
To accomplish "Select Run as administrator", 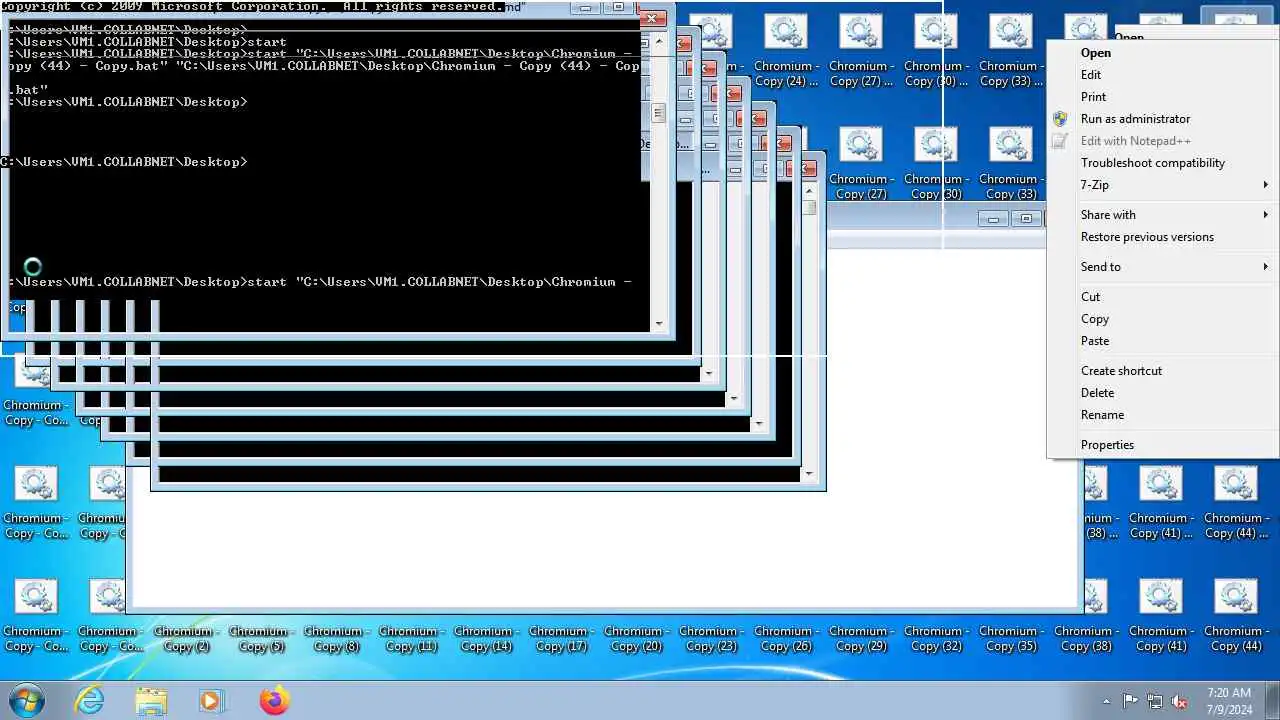I will click(x=1162, y=119).
